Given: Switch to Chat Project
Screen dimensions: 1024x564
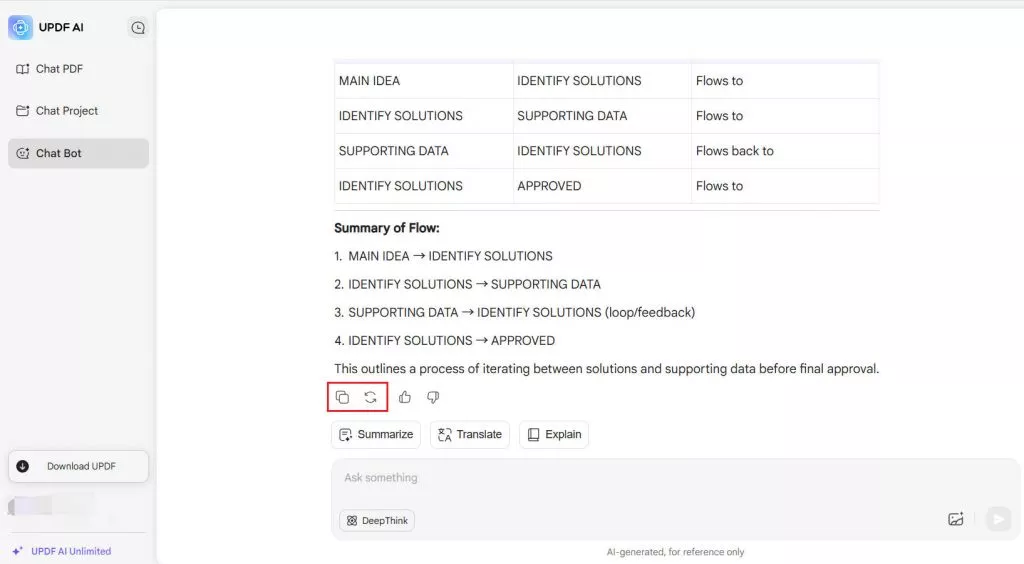Looking at the screenshot, I should tap(66, 111).
